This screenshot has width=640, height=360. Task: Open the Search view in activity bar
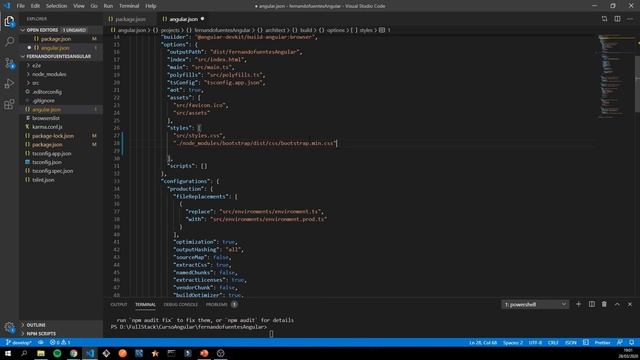point(9,41)
